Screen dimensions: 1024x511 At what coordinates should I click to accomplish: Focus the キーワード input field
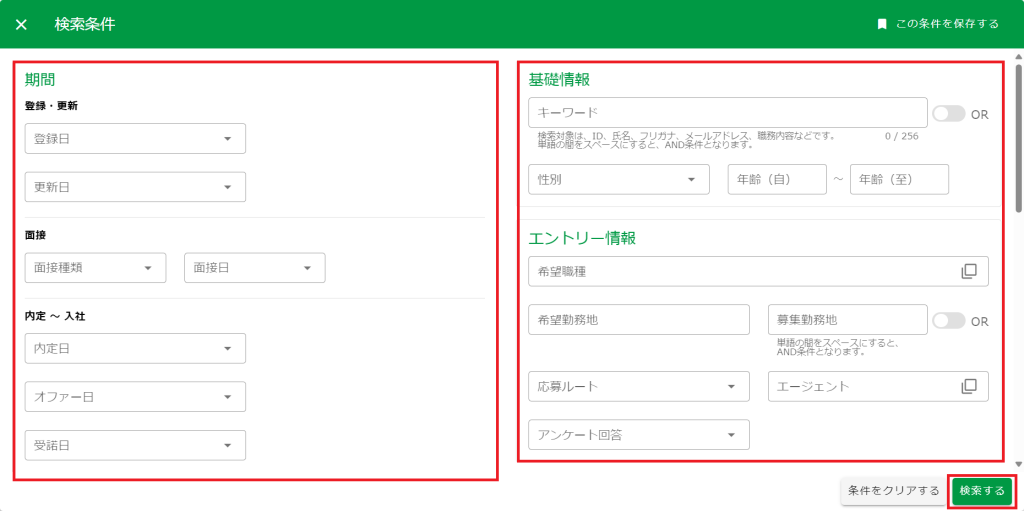tap(727, 113)
